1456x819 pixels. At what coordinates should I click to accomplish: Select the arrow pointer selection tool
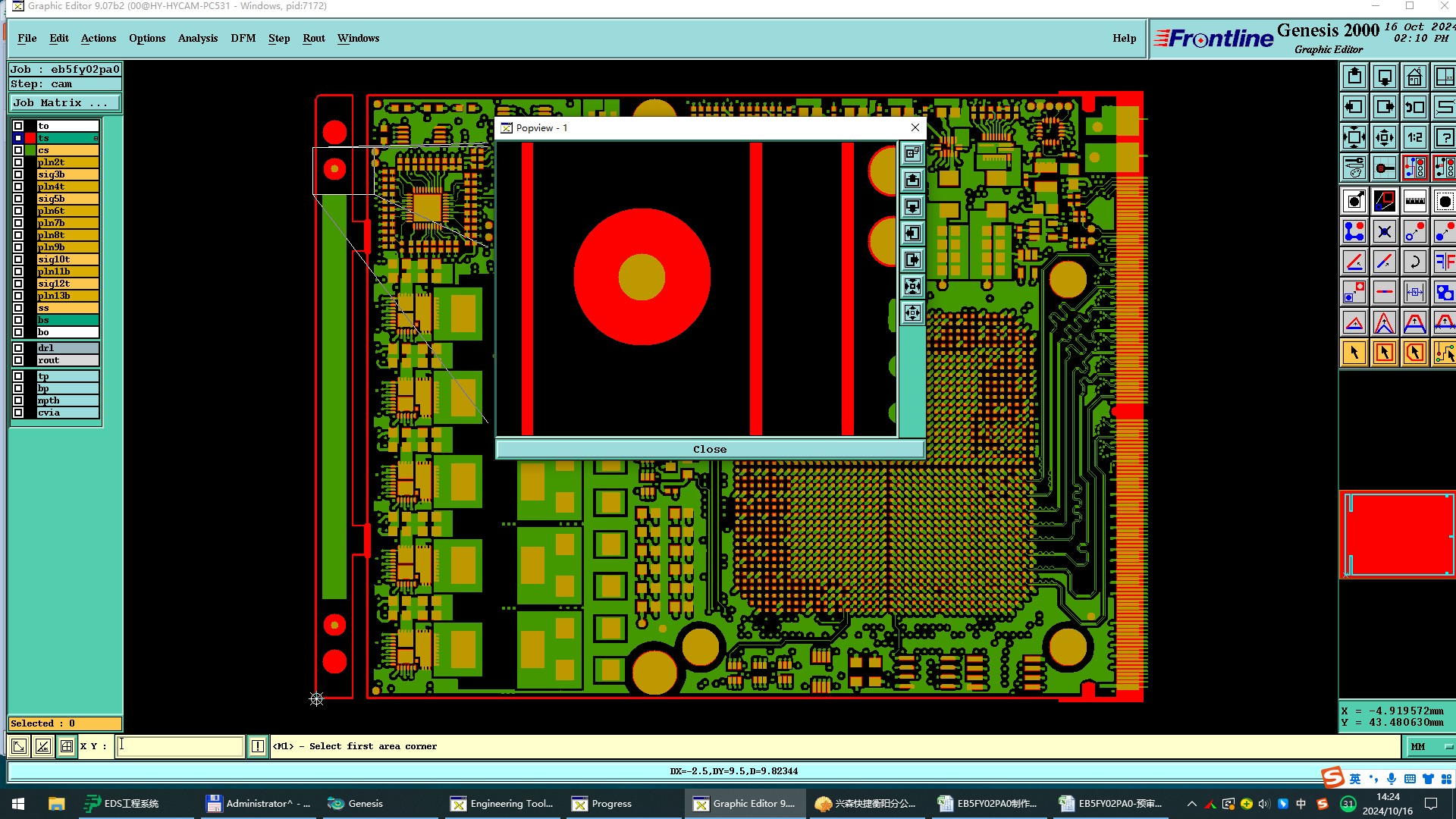1354,353
